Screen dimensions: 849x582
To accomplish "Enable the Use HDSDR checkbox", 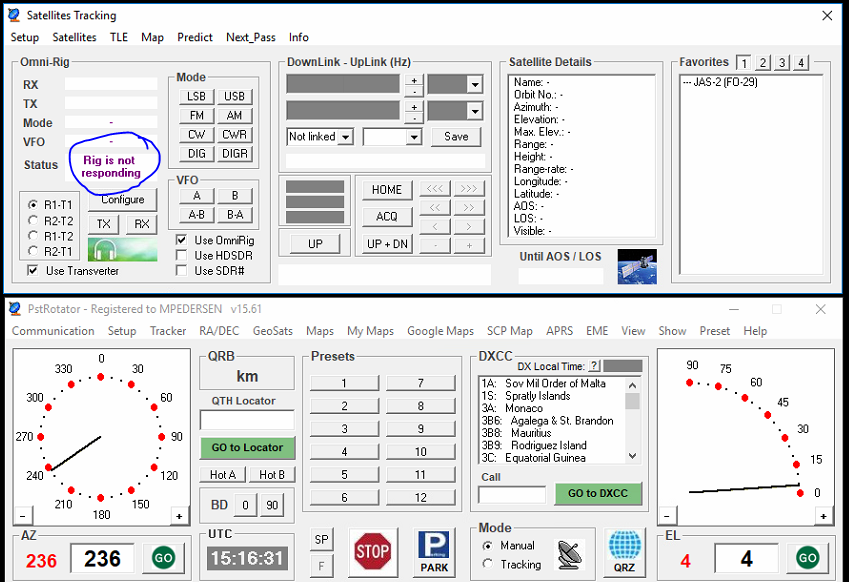I will coord(181,255).
